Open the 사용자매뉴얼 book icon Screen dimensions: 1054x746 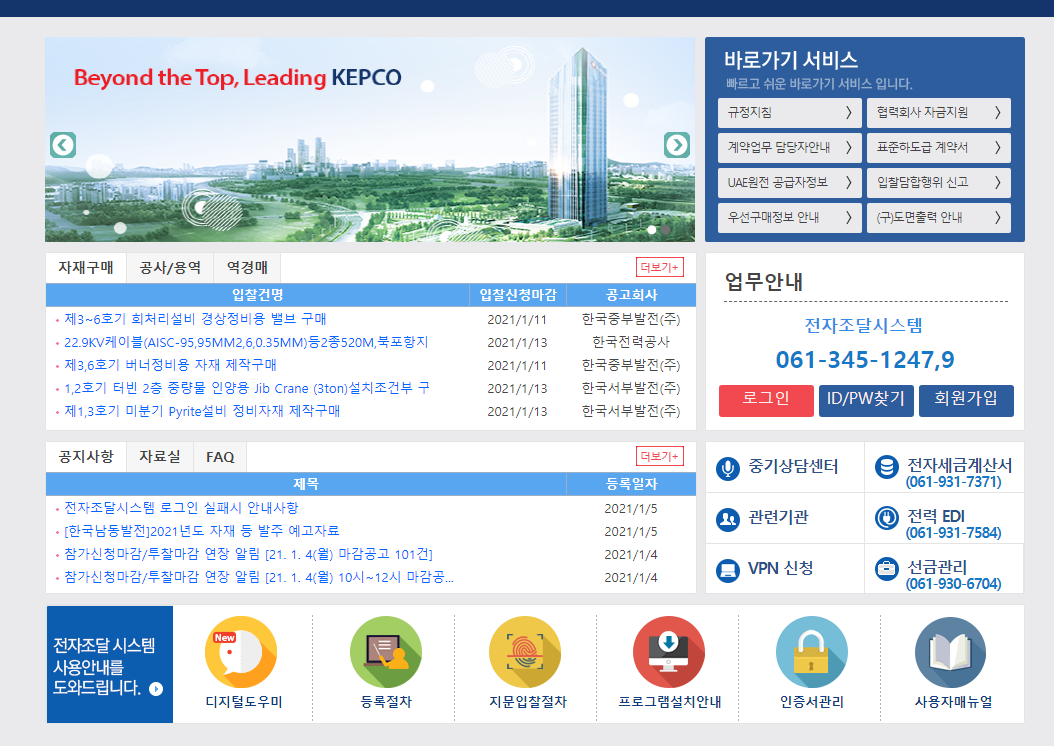(x=950, y=652)
